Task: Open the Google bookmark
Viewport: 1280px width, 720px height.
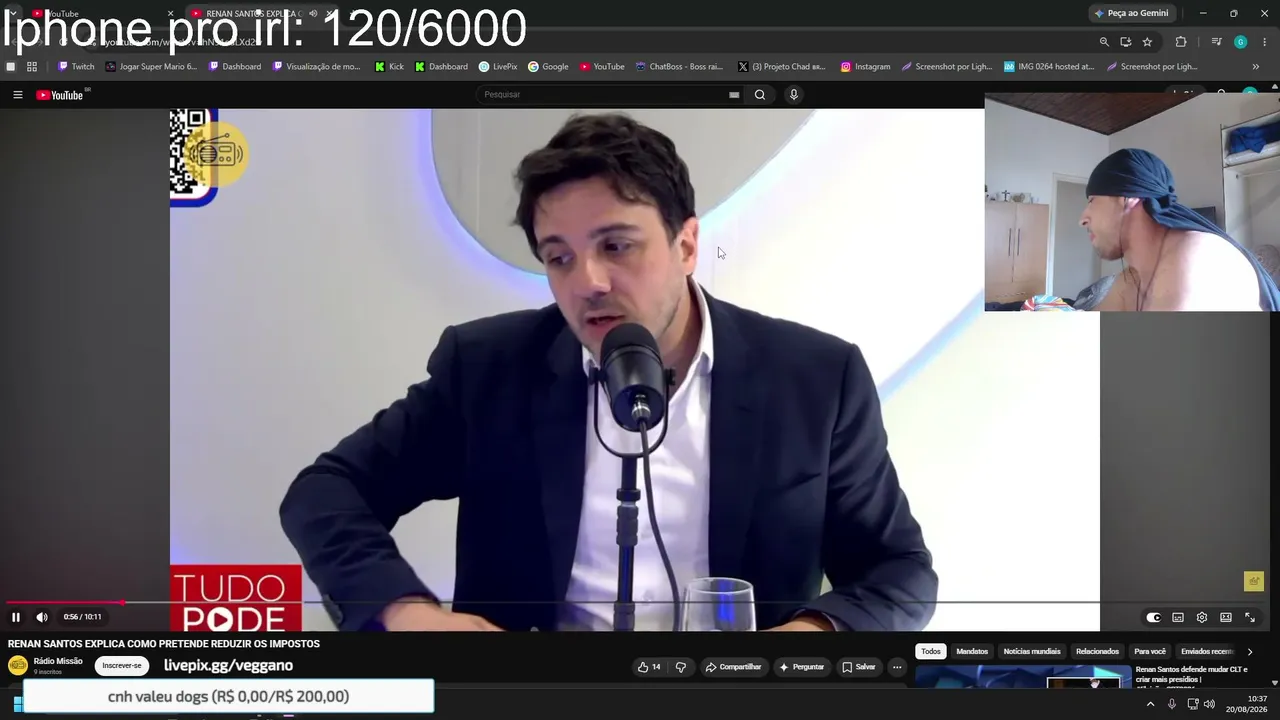Action: tap(548, 67)
